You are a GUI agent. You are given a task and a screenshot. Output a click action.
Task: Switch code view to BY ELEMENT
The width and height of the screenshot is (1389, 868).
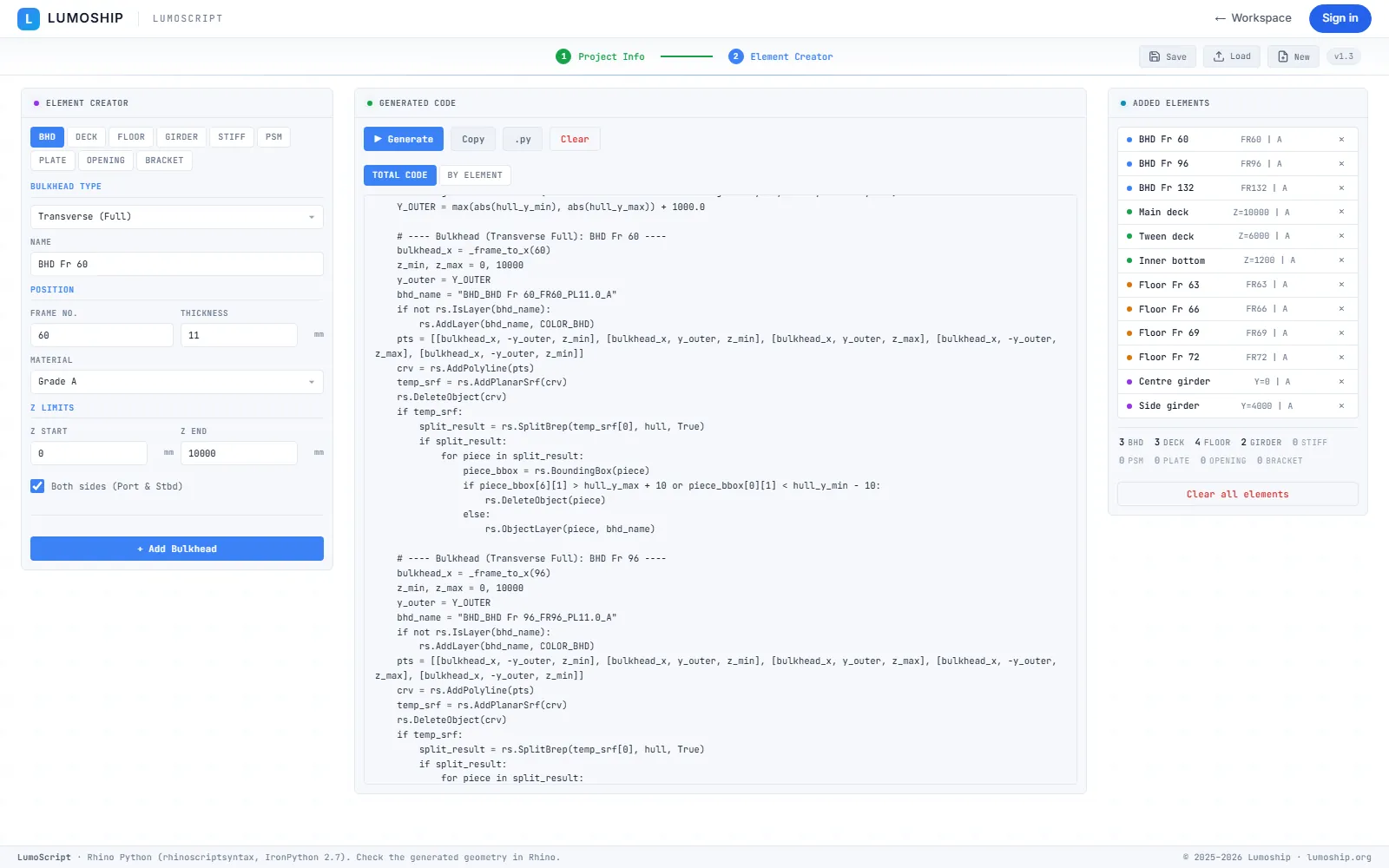click(475, 175)
